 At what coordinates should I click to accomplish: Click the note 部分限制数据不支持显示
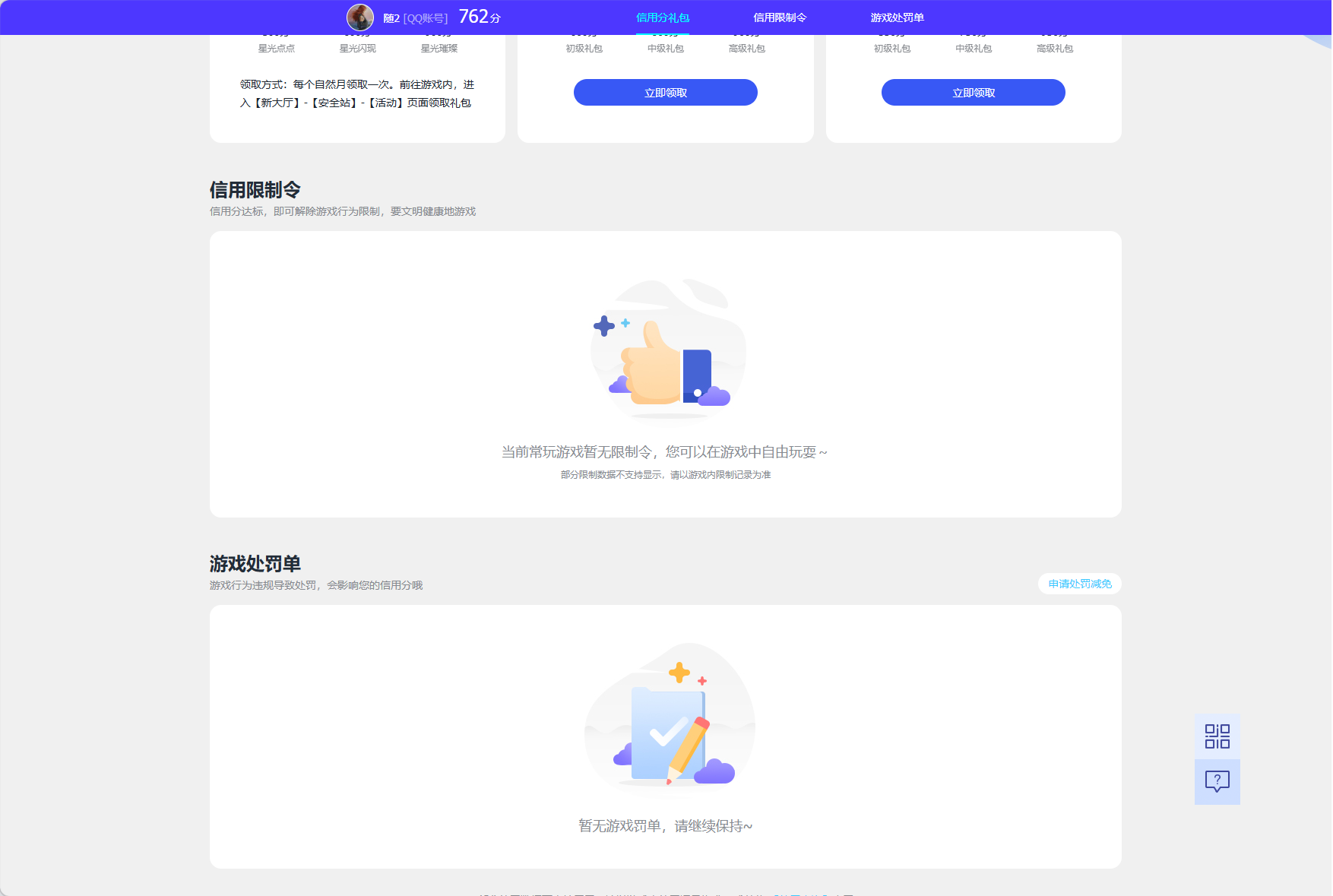pyautogui.click(x=666, y=475)
